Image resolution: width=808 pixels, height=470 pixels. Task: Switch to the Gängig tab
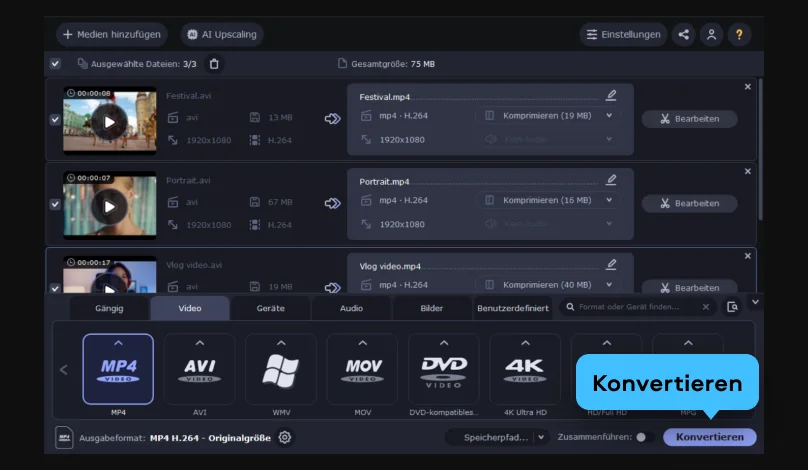(x=109, y=308)
